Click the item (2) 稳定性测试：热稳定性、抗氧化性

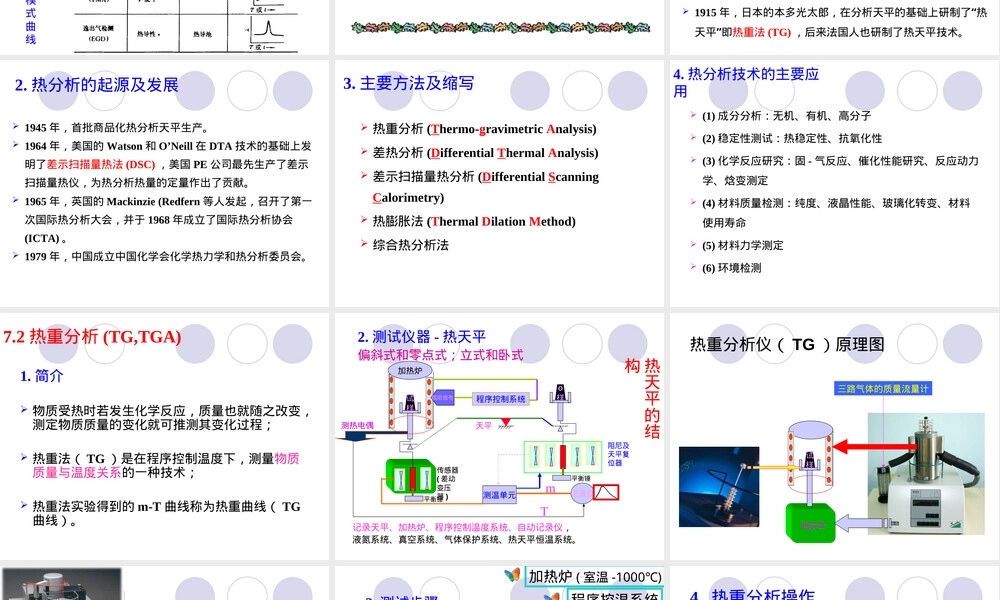pyautogui.click(x=792, y=138)
